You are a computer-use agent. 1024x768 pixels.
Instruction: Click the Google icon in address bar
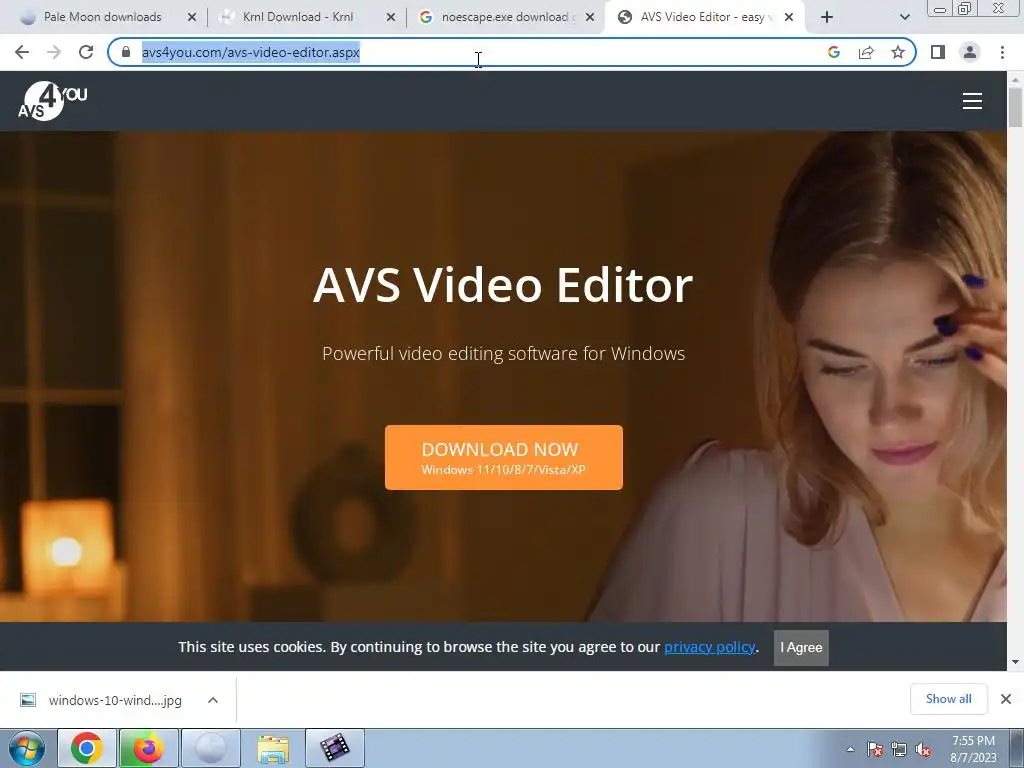[x=834, y=52]
